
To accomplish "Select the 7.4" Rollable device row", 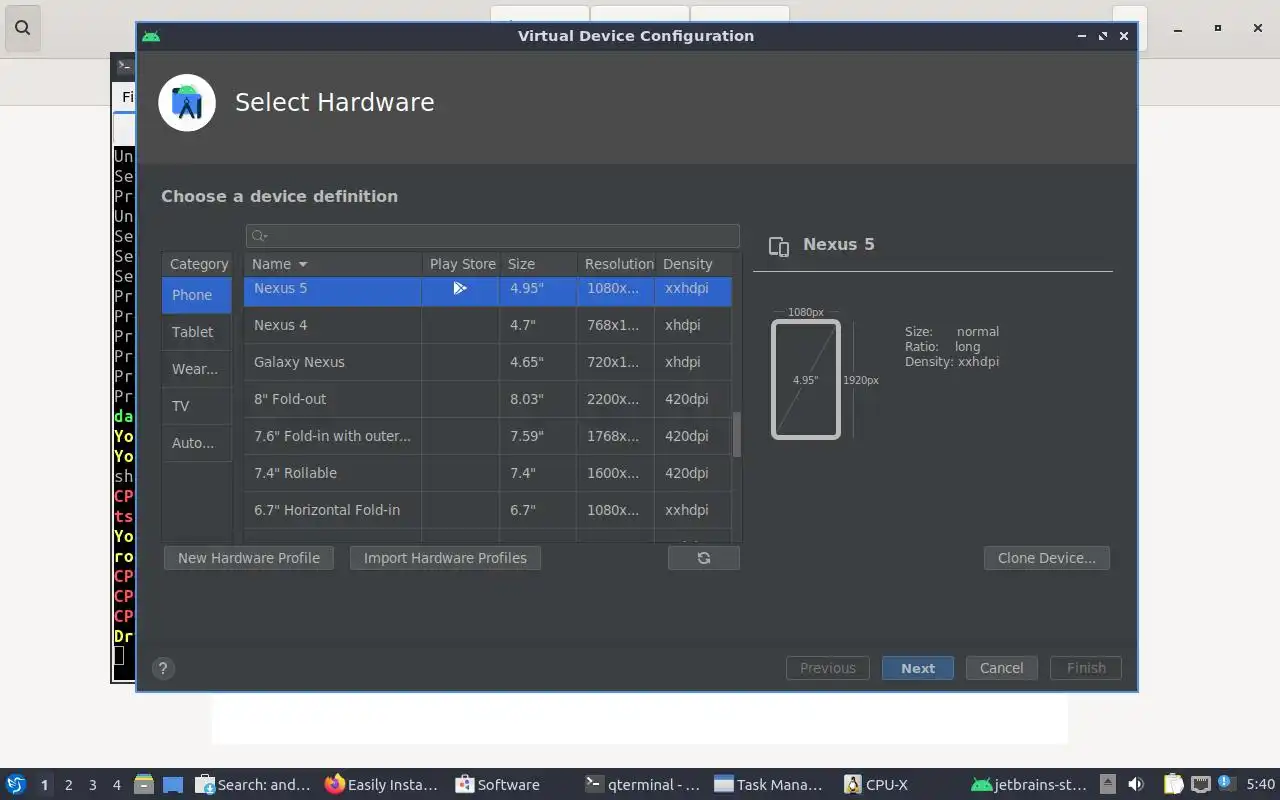I will pos(488,473).
